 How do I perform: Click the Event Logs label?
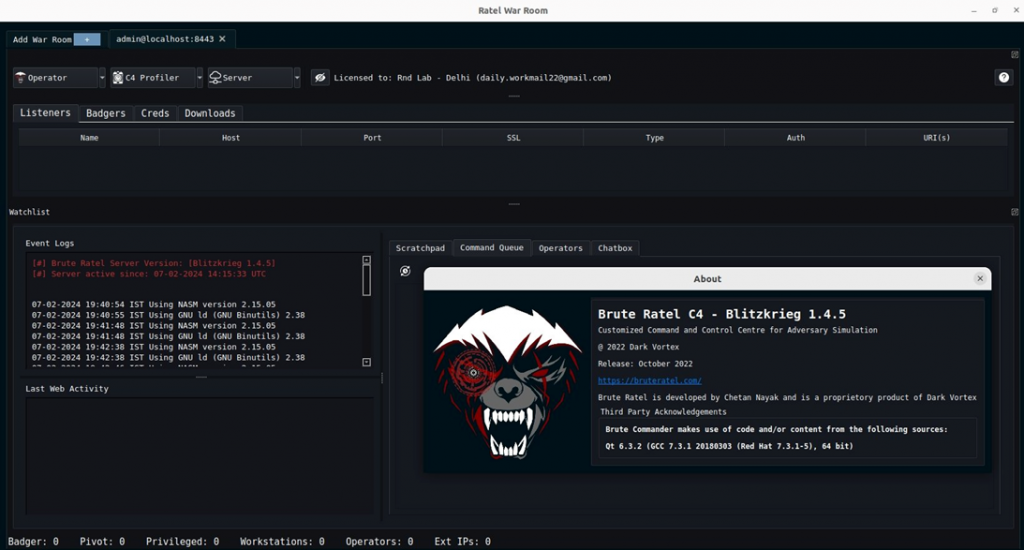50,243
